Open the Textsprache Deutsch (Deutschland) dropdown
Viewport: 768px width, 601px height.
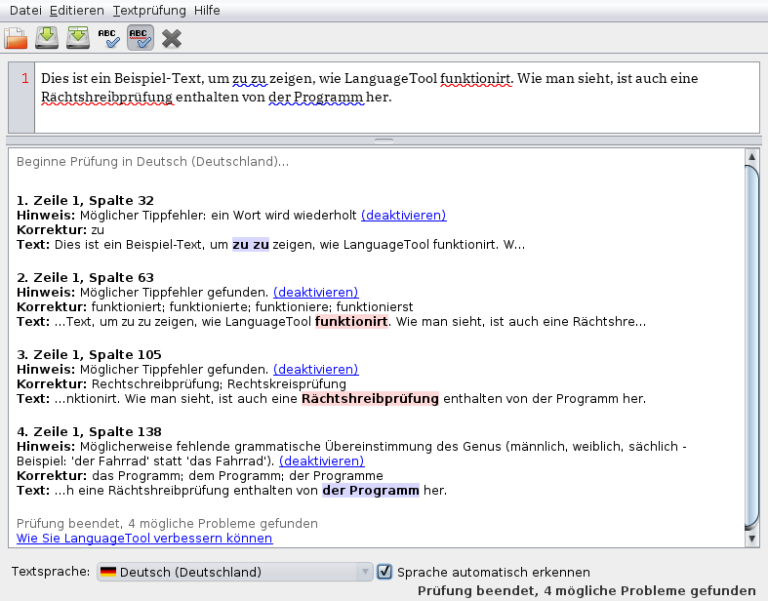tap(235, 572)
